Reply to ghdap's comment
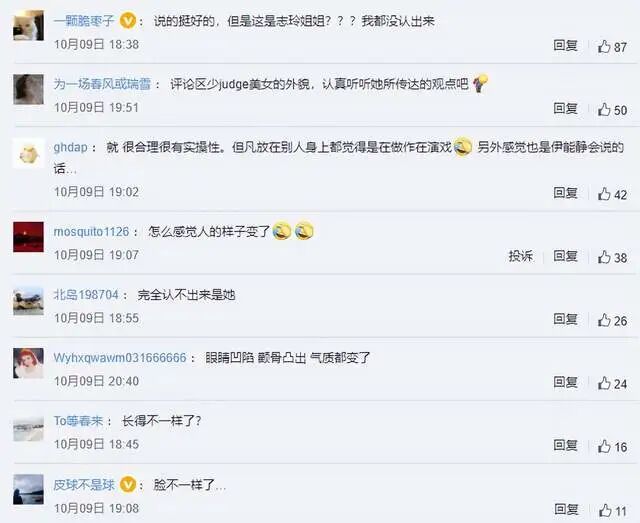Screen dimensions: 640x523 point(566,192)
